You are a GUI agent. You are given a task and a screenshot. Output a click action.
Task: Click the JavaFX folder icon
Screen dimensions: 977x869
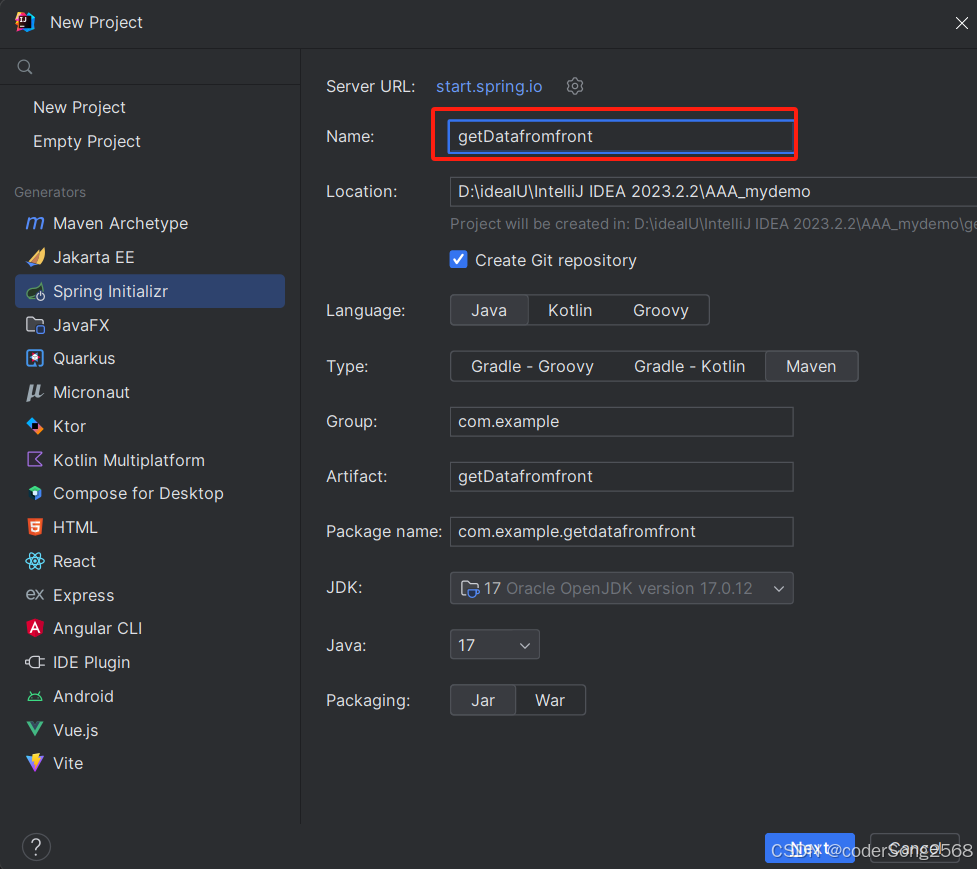click(x=35, y=325)
